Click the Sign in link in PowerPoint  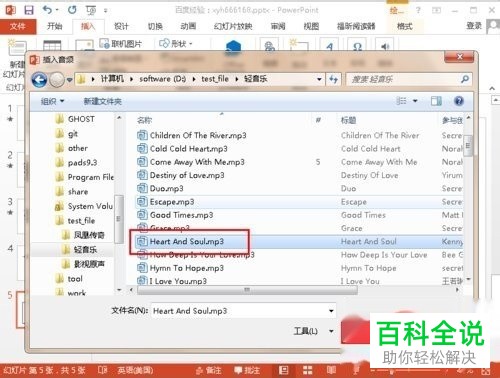click(x=474, y=26)
